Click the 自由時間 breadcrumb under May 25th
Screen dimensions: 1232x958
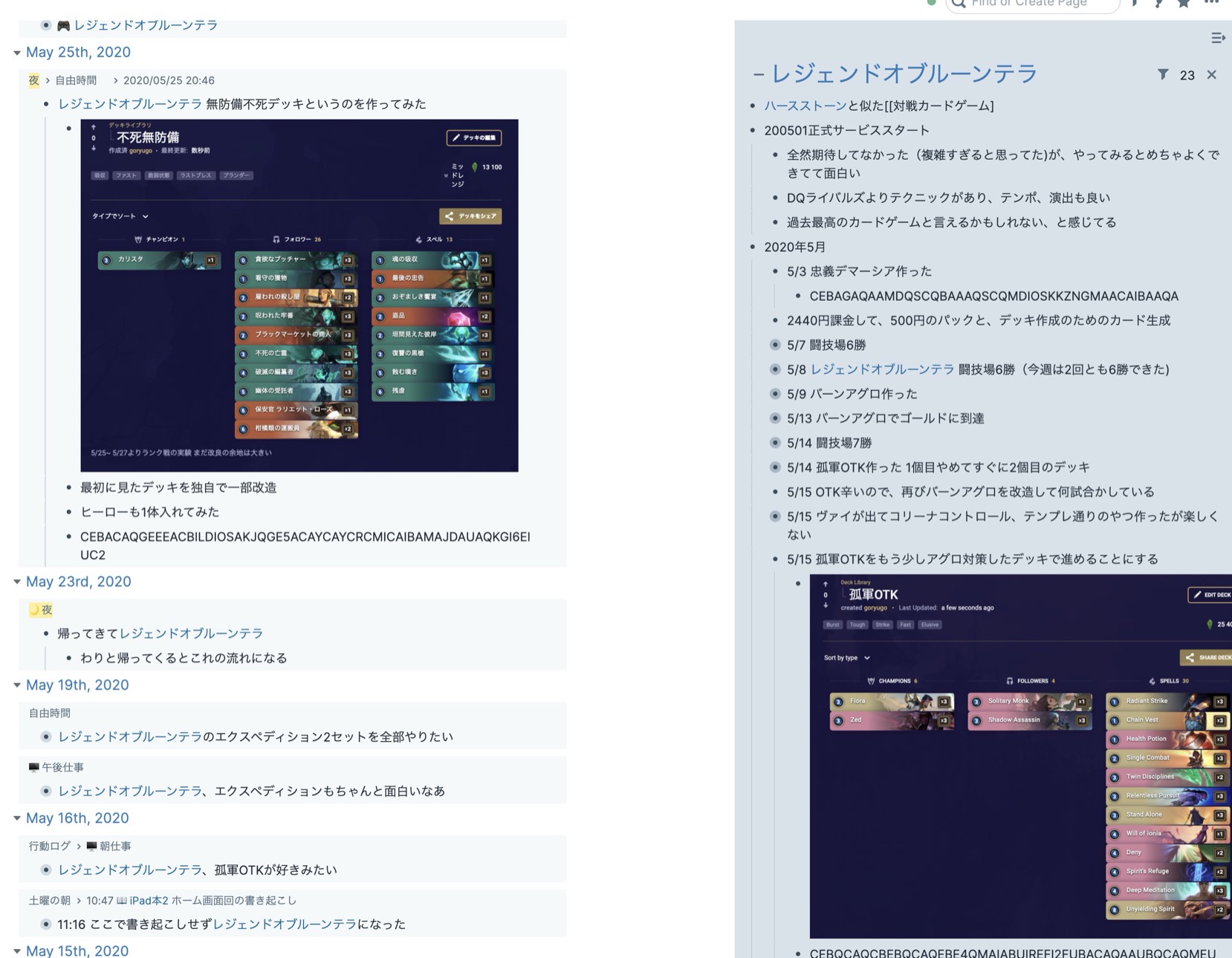pyautogui.click(x=76, y=80)
